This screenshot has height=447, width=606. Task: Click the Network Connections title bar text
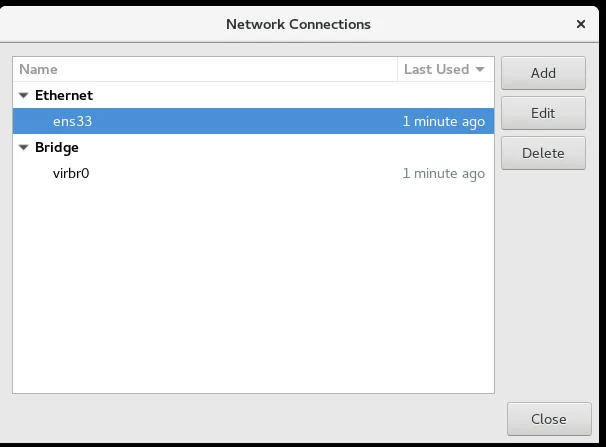click(298, 23)
